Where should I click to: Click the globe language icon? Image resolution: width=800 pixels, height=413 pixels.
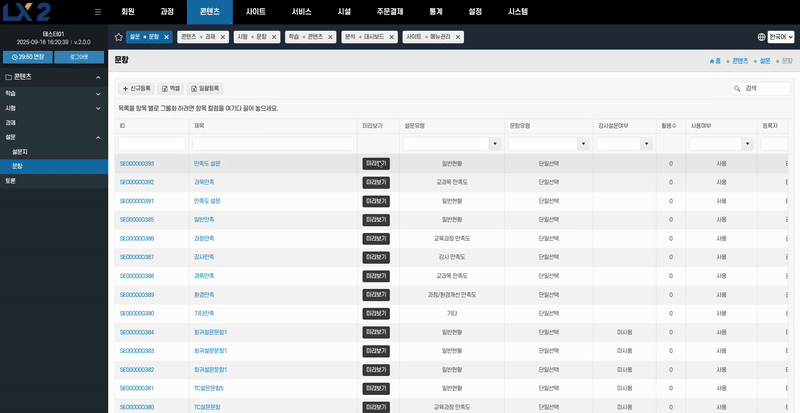[x=761, y=36]
